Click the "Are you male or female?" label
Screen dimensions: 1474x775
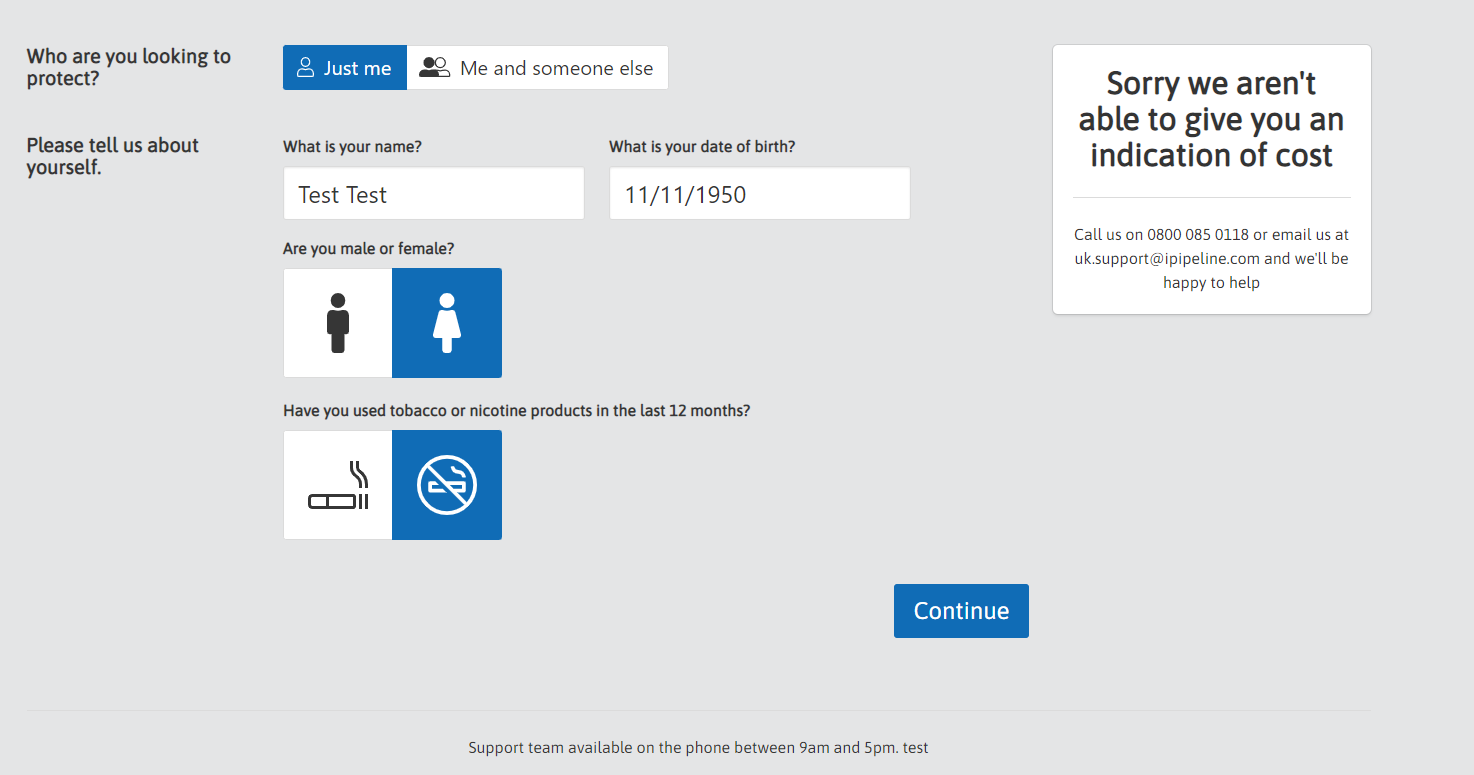coord(368,249)
